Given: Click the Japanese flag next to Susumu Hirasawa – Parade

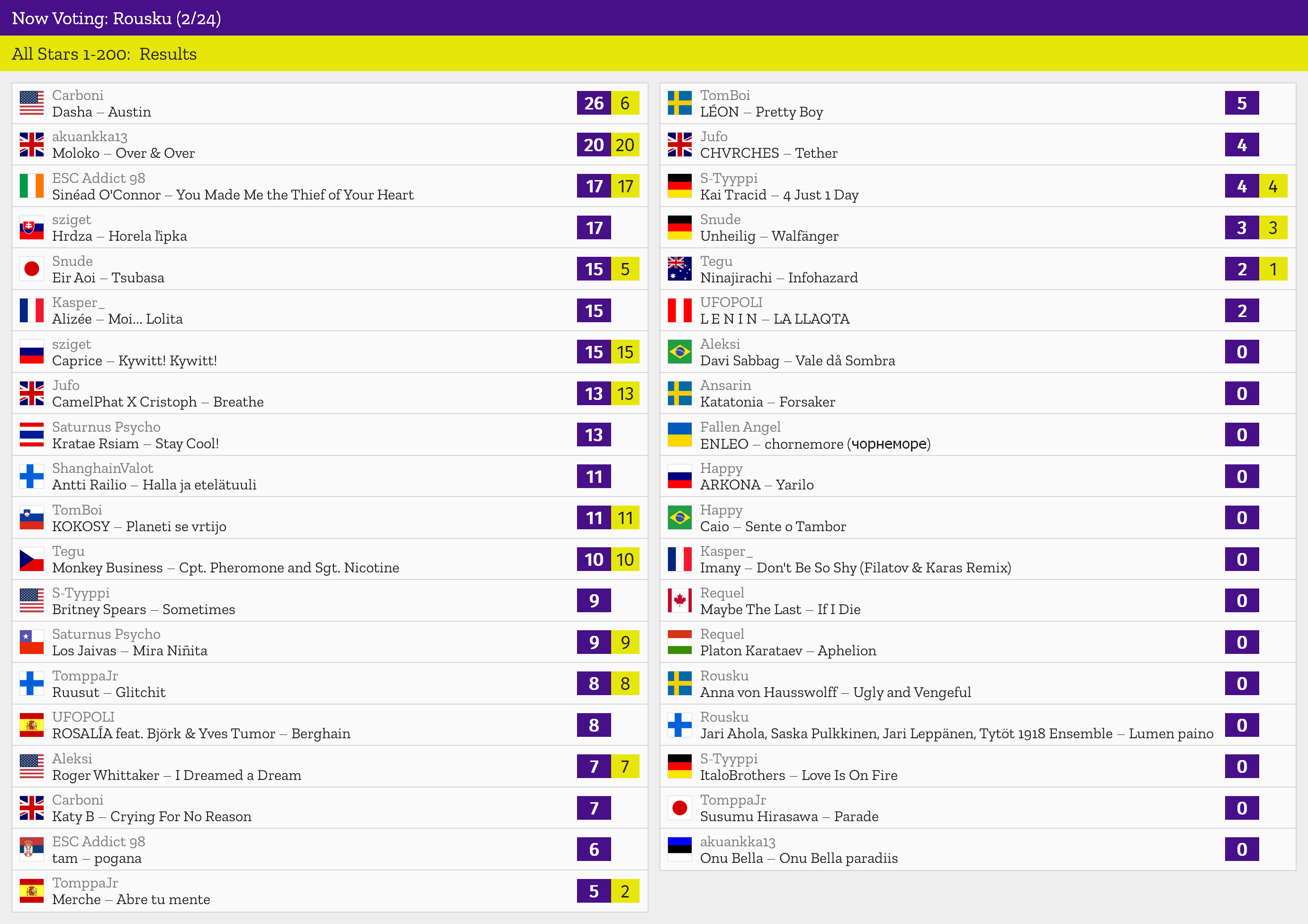Looking at the screenshot, I should click(x=680, y=808).
